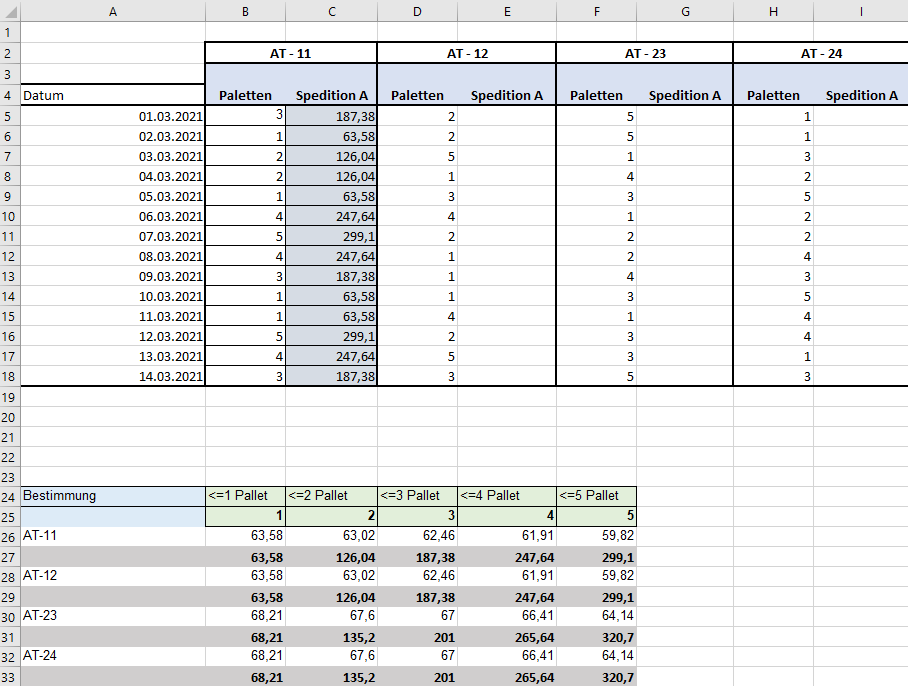
Task: Click 'Paletten' header under AT - 23
Action: coord(596,95)
